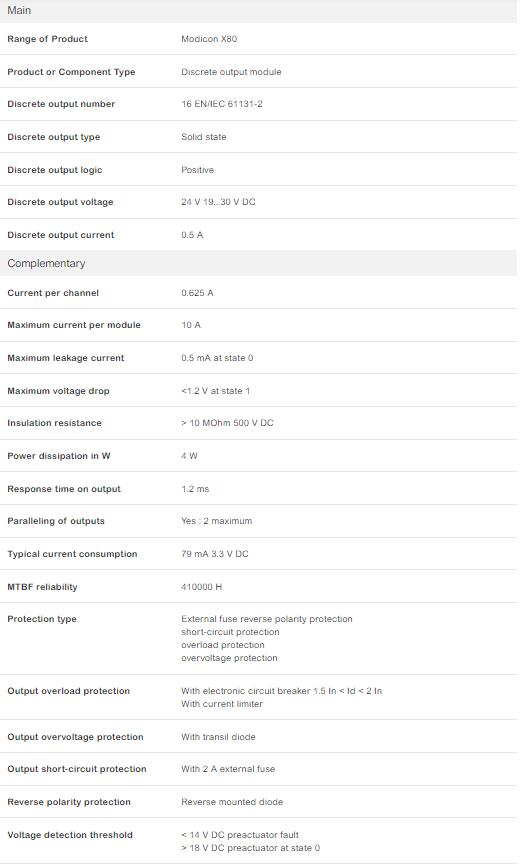Click the 0.5 mA at state 0 value
Viewport: 520px width, 866px height.
tap(217, 358)
